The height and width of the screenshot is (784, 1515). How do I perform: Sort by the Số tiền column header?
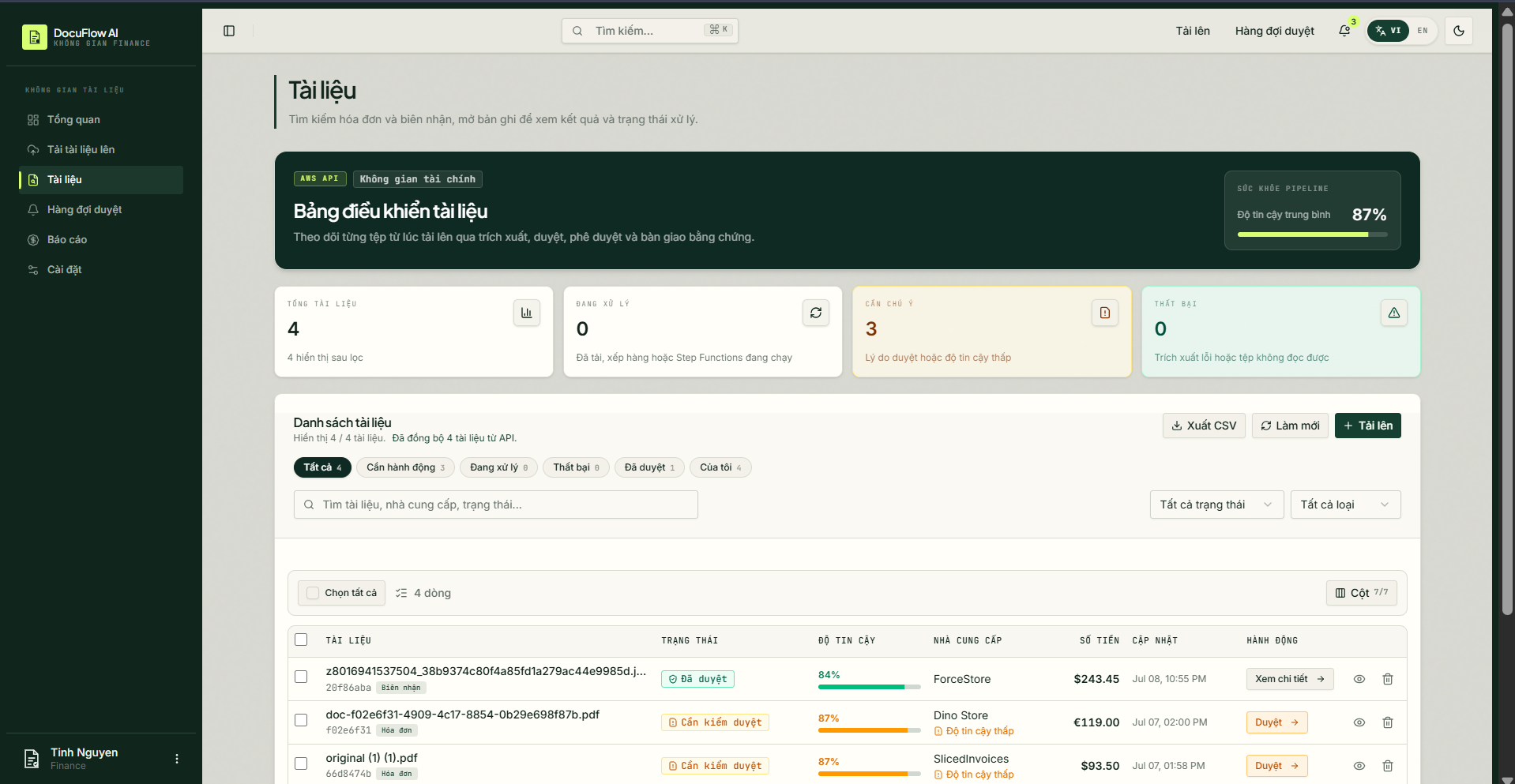point(1100,640)
